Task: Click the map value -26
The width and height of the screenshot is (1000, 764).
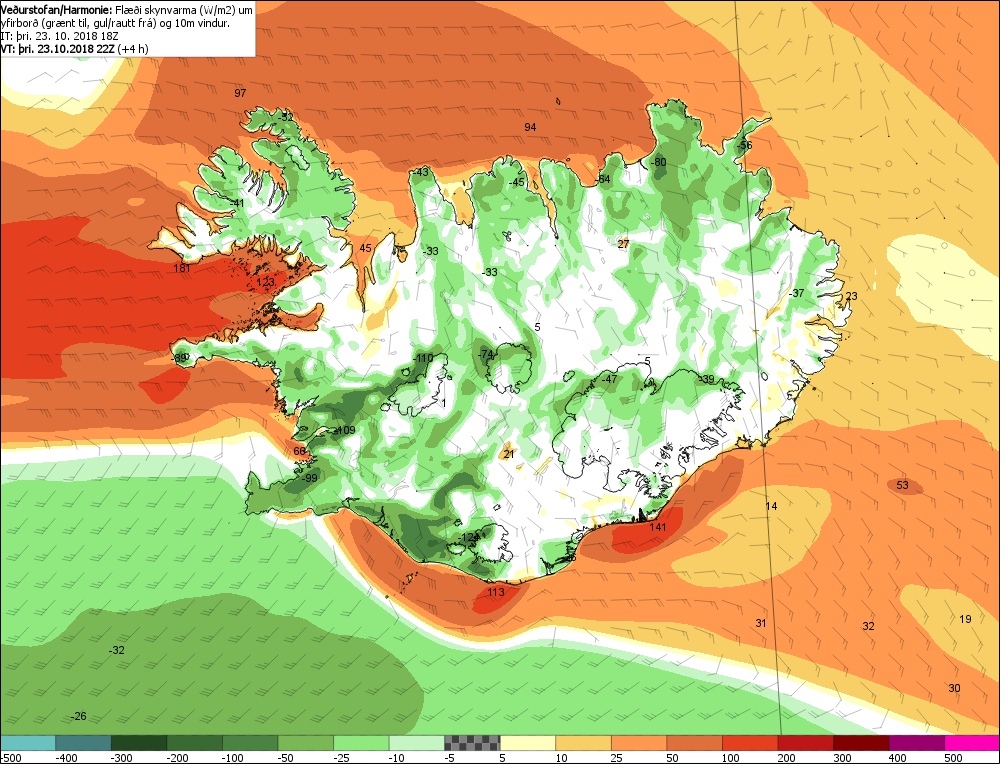Action: click(78, 716)
